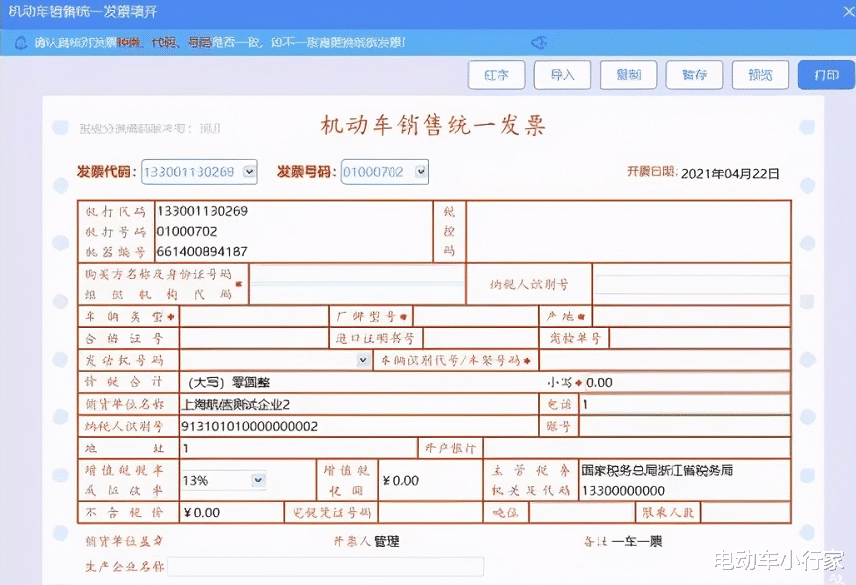Image resolution: width=856 pixels, height=585 pixels.
Task: Click the blue 打印 (print) button
Action: point(826,75)
